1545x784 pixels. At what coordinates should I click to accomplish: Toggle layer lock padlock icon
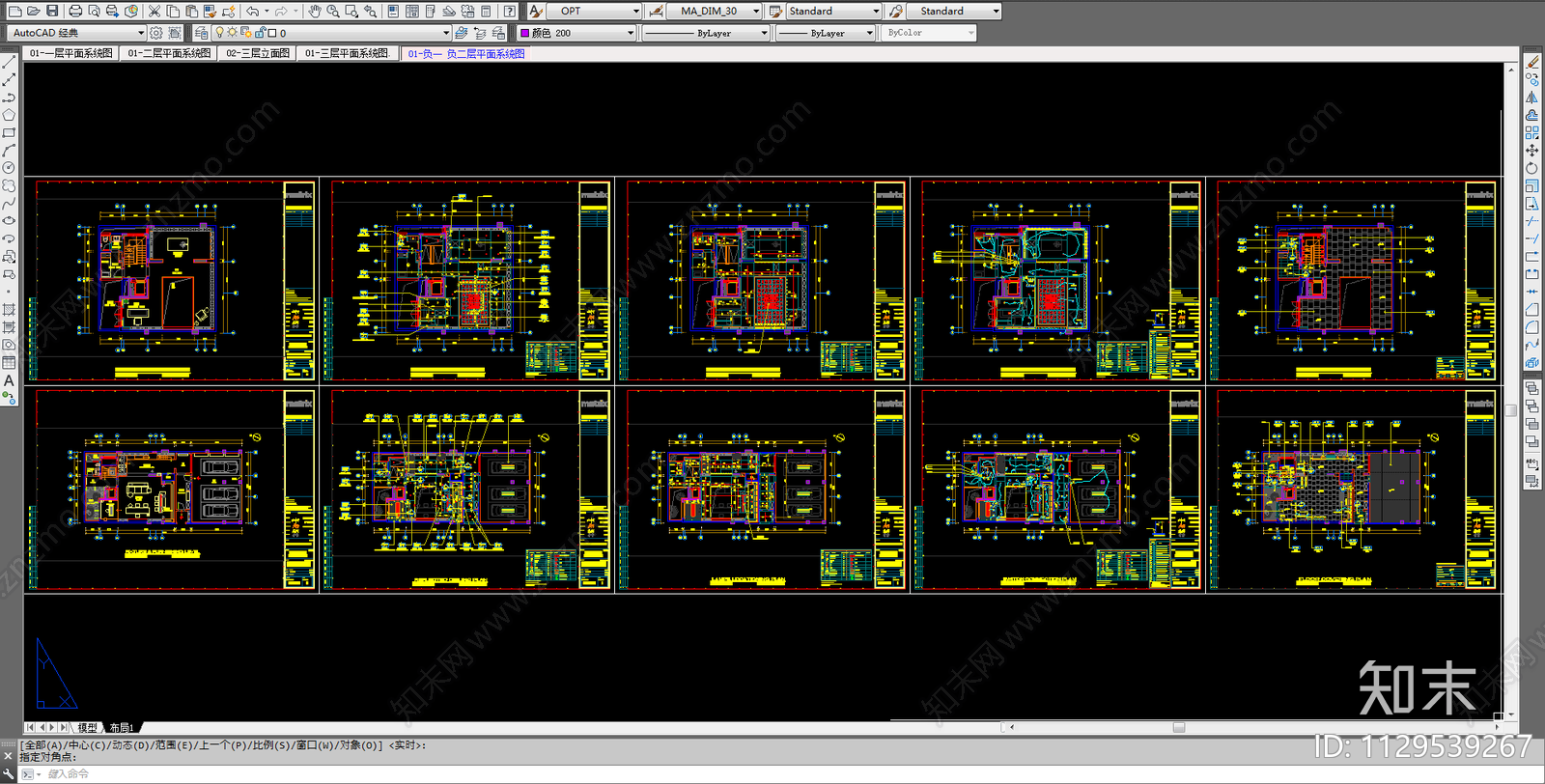259,33
